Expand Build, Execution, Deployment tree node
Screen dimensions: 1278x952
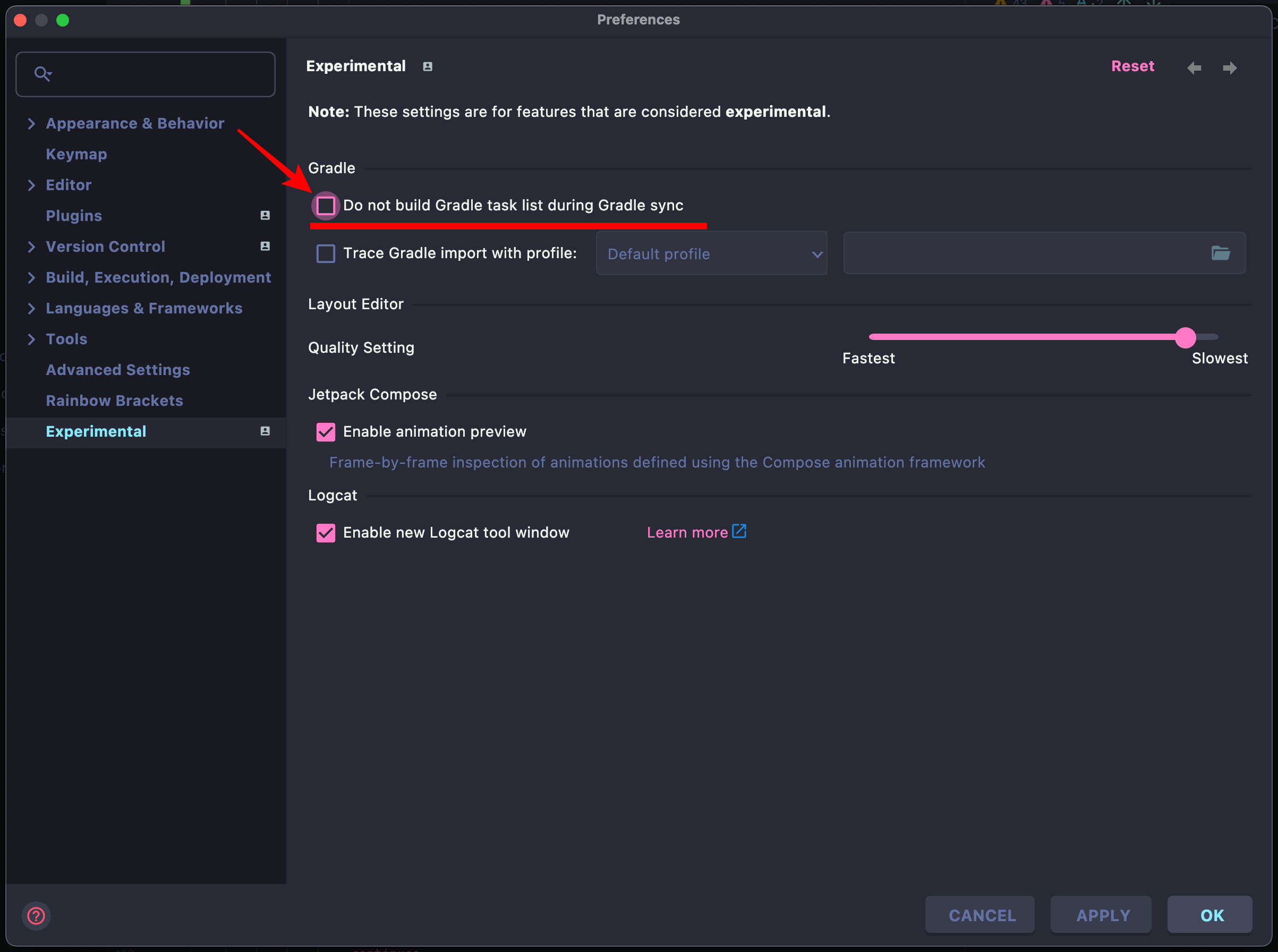point(32,278)
